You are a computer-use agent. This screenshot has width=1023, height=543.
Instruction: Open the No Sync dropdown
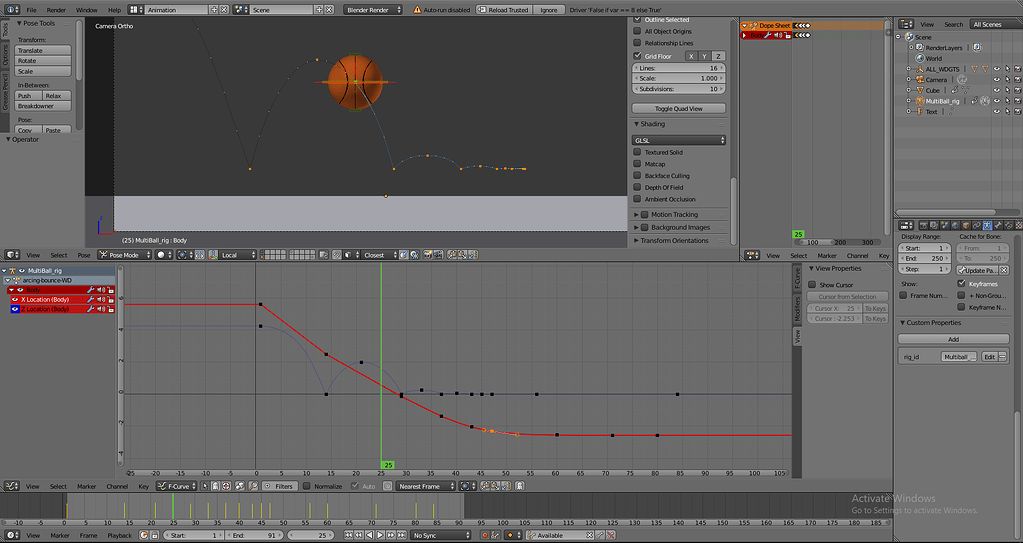(440, 535)
